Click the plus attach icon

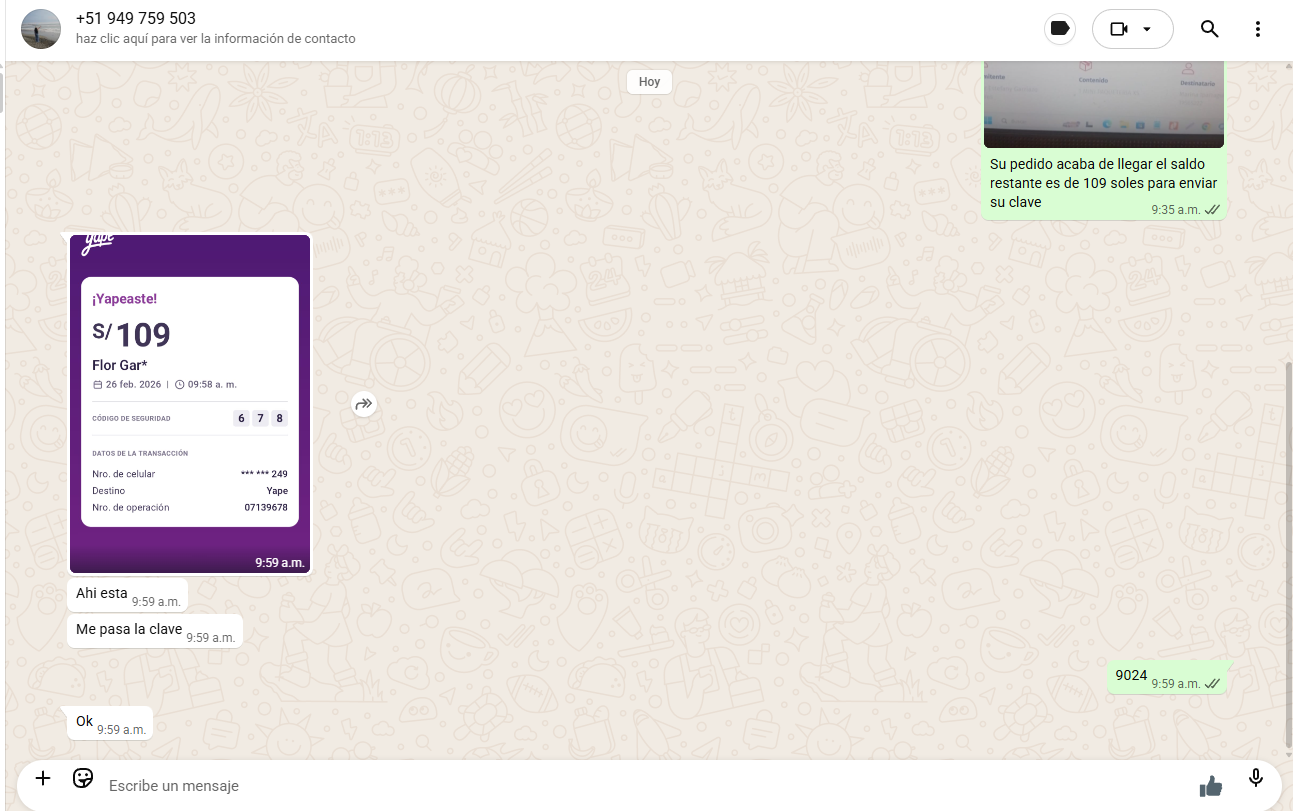coord(43,778)
